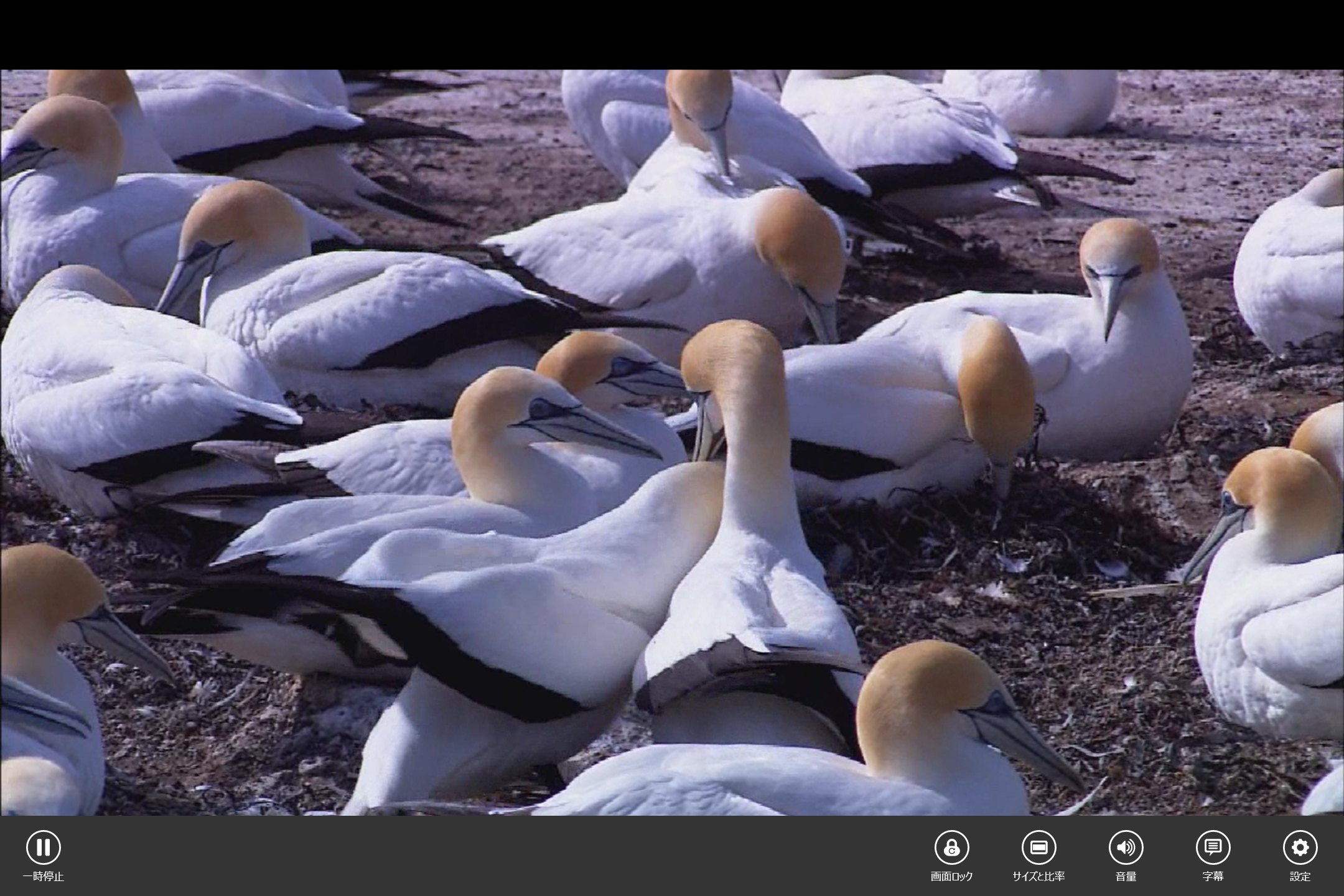Click the 音量 text label
Screen dimensions: 1344x896
1126,877
